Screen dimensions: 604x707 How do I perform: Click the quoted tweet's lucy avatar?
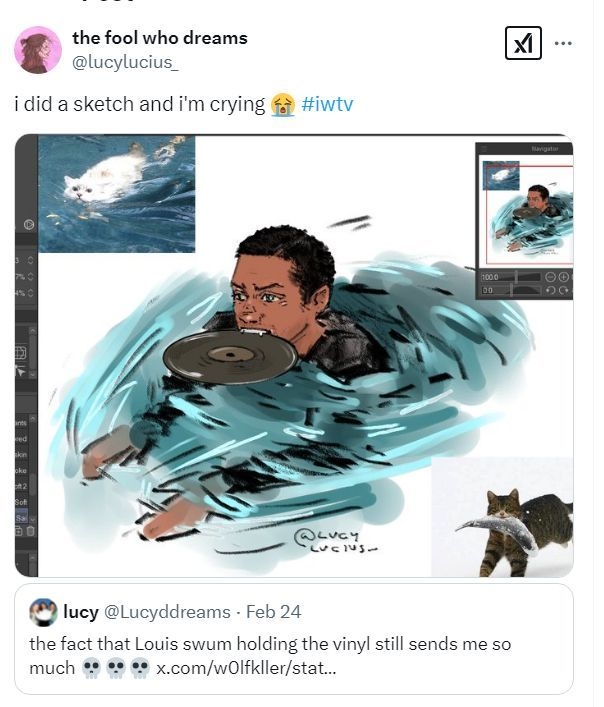pyautogui.click(x=43, y=612)
